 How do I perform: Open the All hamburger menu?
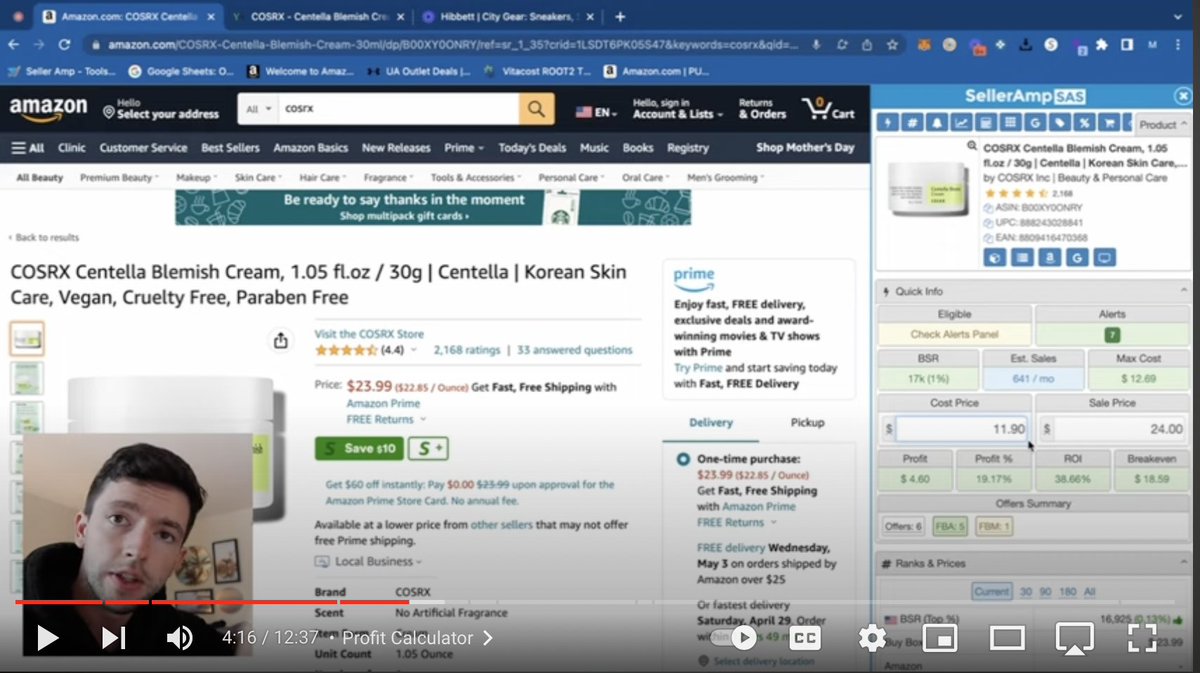pos(28,147)
